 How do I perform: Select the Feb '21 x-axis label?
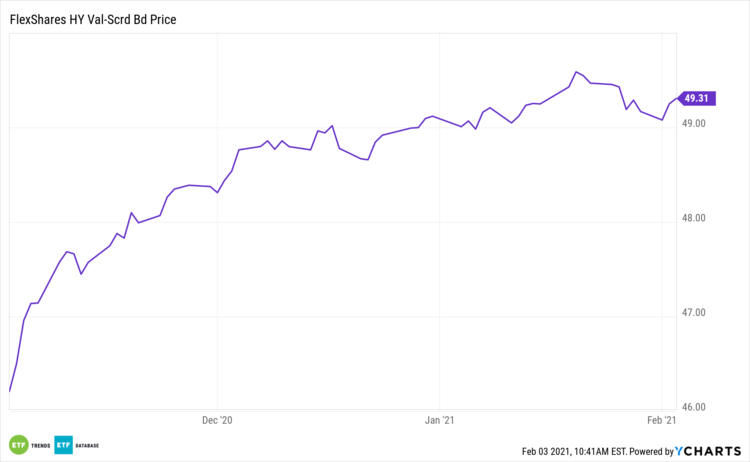(662, 421)
